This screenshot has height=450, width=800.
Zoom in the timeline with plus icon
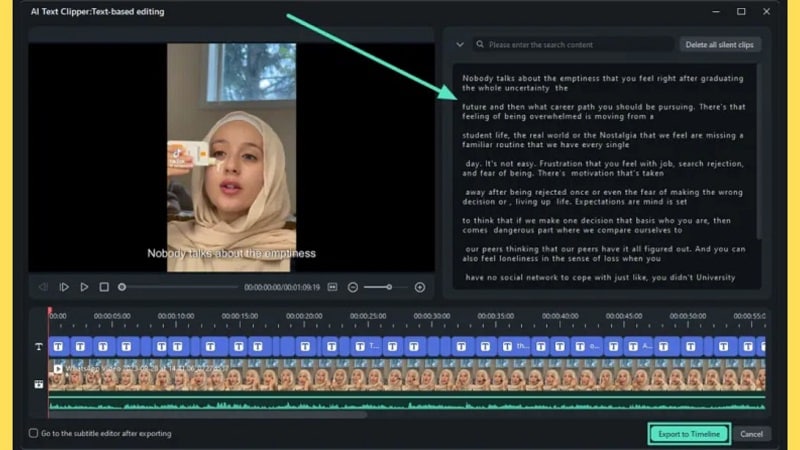coord(420,287)
